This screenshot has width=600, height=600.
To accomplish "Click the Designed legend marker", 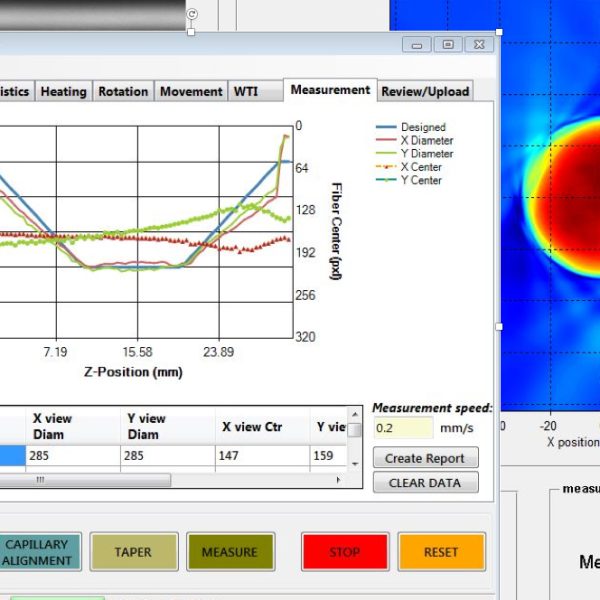I will click(x=386, y=128).
